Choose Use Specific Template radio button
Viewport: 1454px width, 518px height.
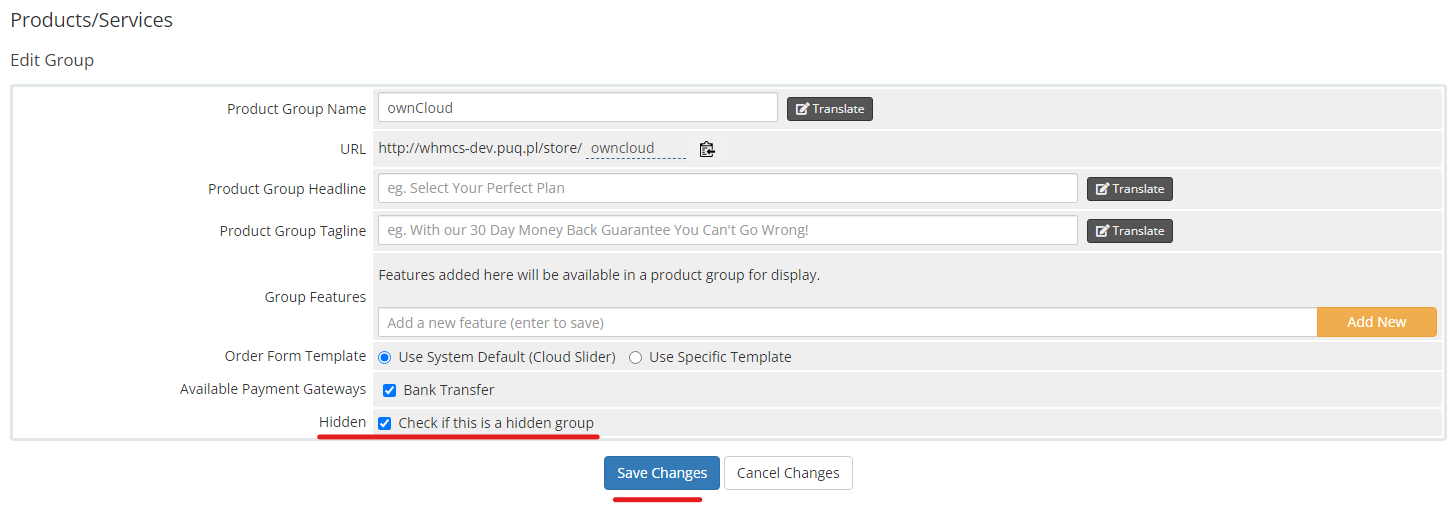[636, 358]
